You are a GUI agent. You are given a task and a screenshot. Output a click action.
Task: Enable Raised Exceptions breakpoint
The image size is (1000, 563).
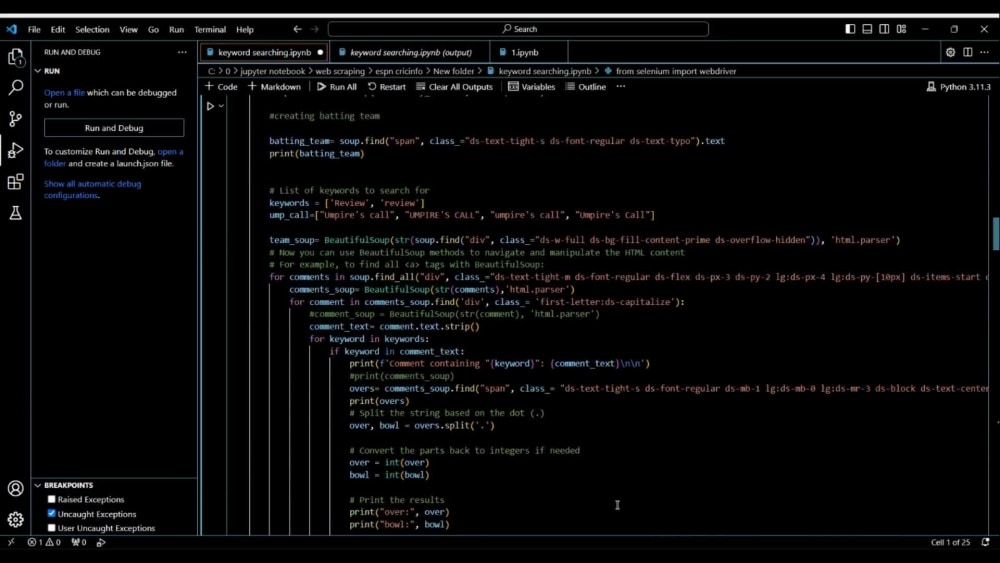pyautogui.click(x=52, y=499)
